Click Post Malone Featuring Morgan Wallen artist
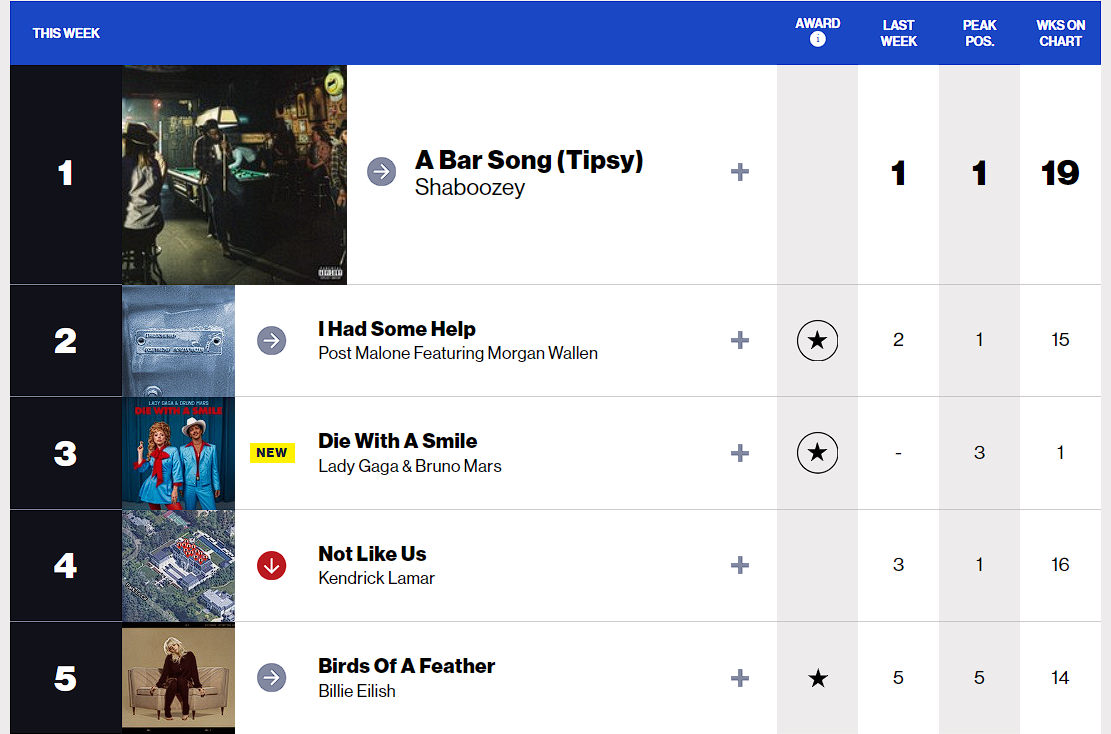Image resolution: width=1111 pixels, height=734 pixels. (458, 354)
